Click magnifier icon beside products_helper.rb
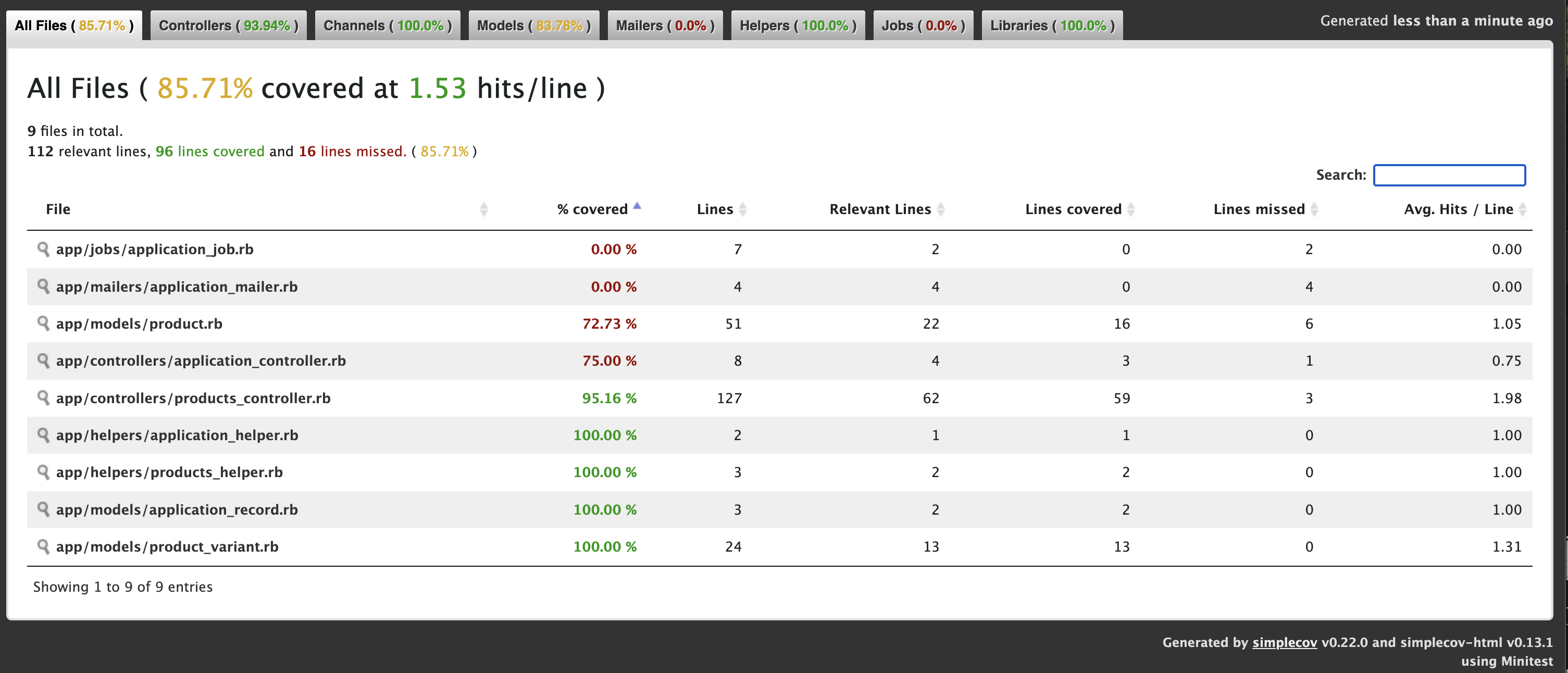 [43, 472]
